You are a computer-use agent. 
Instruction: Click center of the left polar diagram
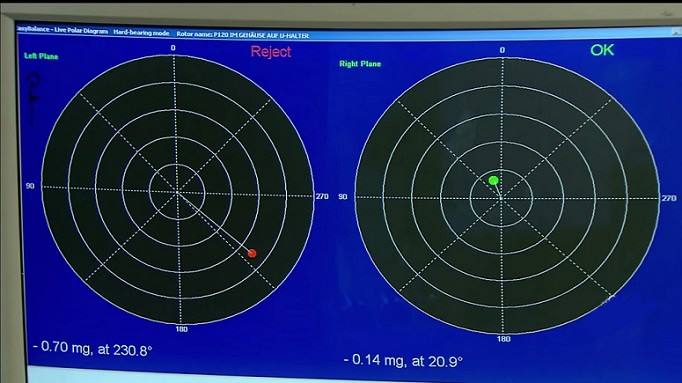pos(177,191)
